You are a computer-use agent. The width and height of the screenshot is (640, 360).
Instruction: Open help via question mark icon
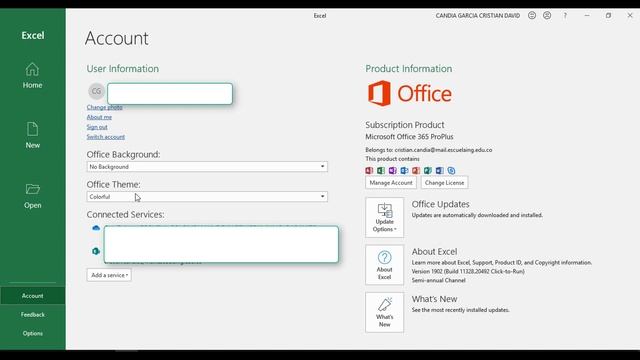(565, 16)
